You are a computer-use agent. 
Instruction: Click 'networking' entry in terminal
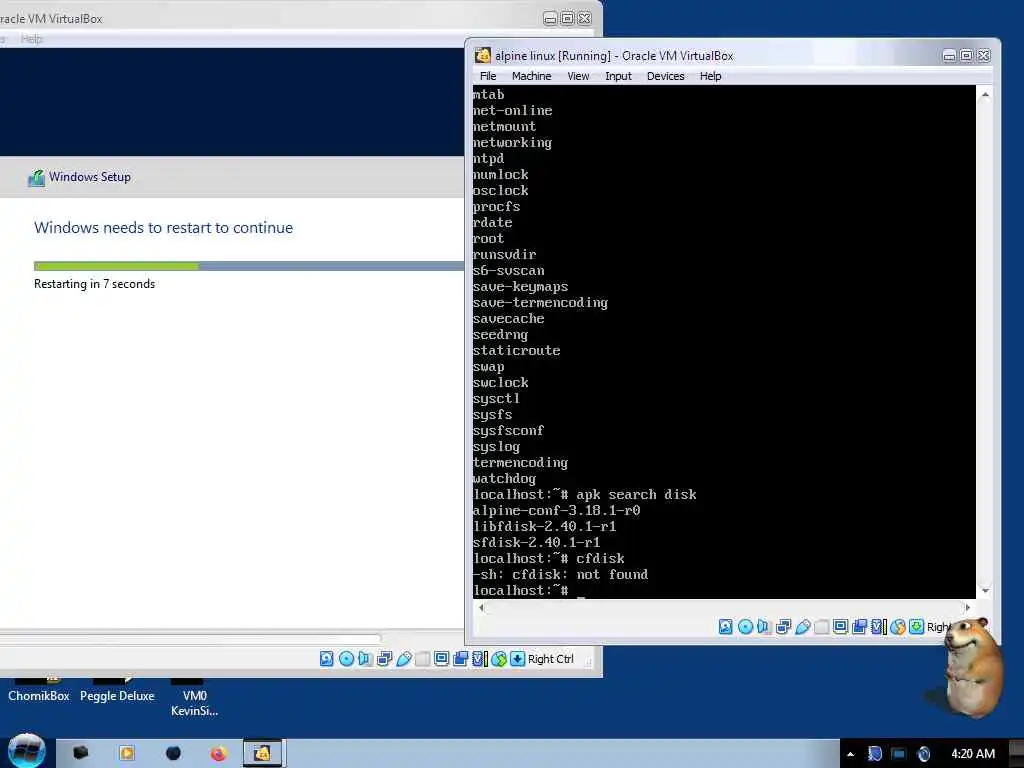pos(512,142)
